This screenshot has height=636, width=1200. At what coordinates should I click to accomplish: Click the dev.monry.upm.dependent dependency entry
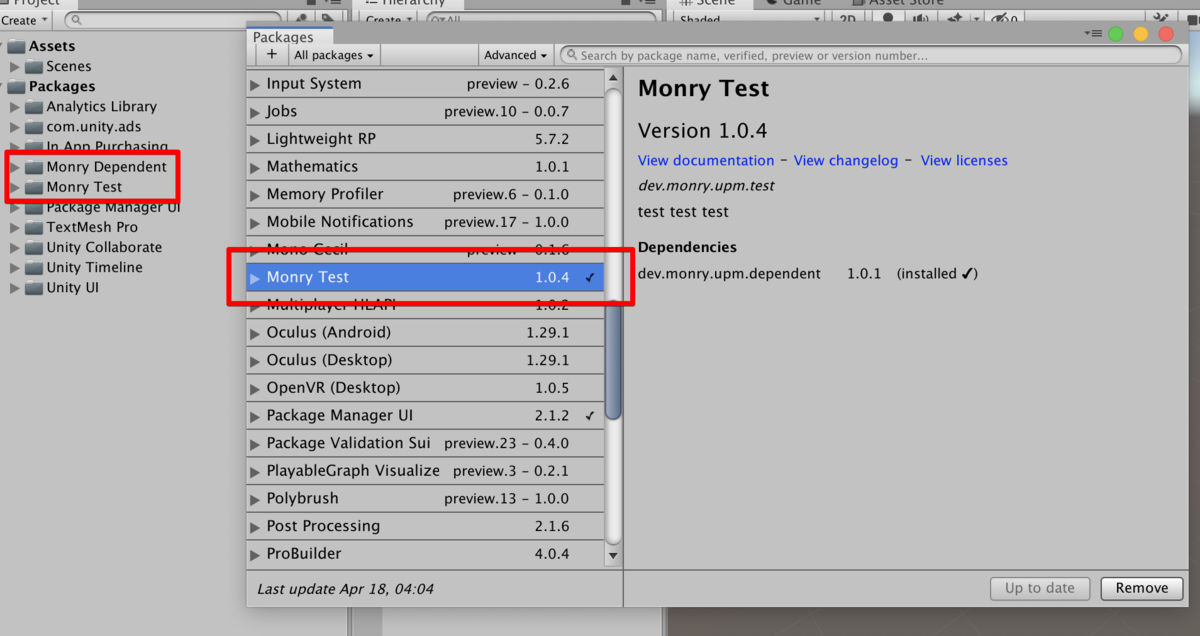click(729, 273)
